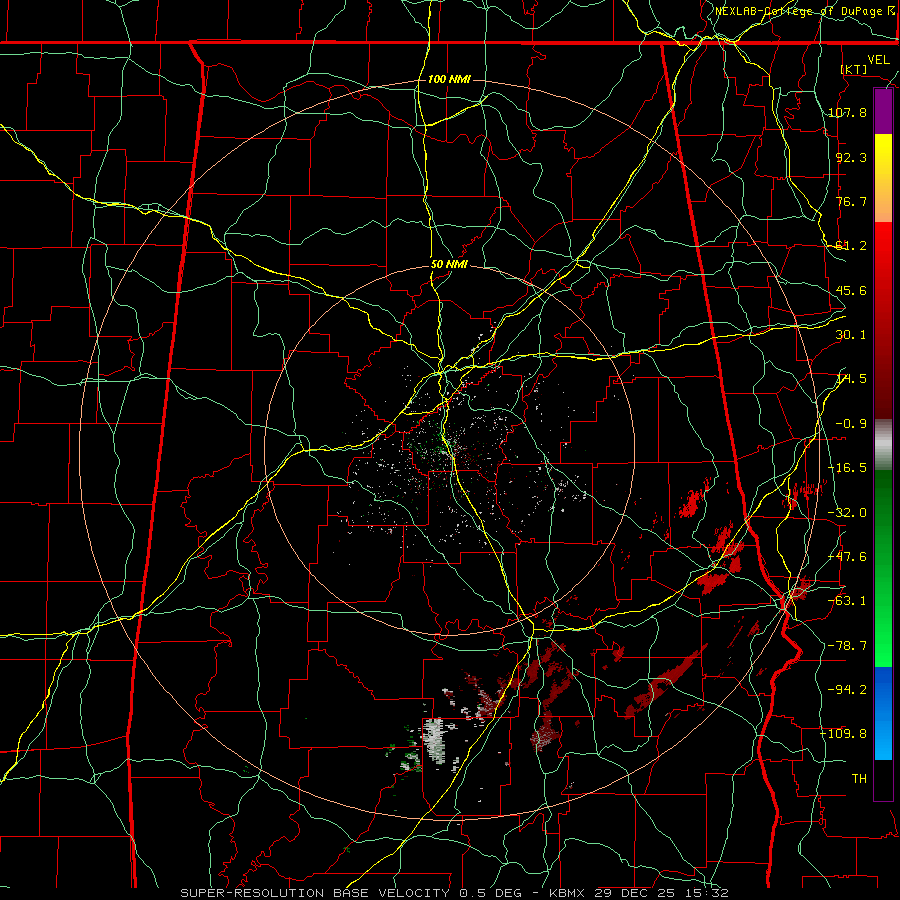Image resolution: width=900 pixels, height=900 pixels.
Task: Click the -0.9 velocity scale value
Action: 851,424
